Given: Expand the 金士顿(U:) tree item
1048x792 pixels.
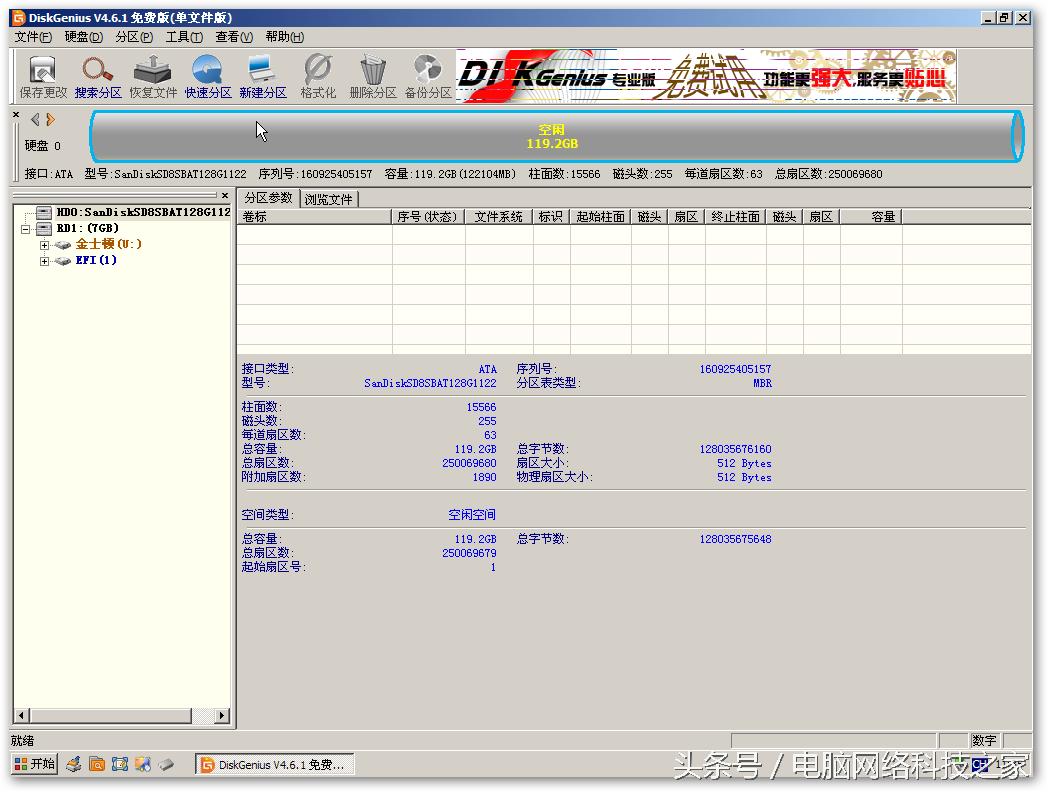Looking at the screenshot, I should tap(43, 244).
